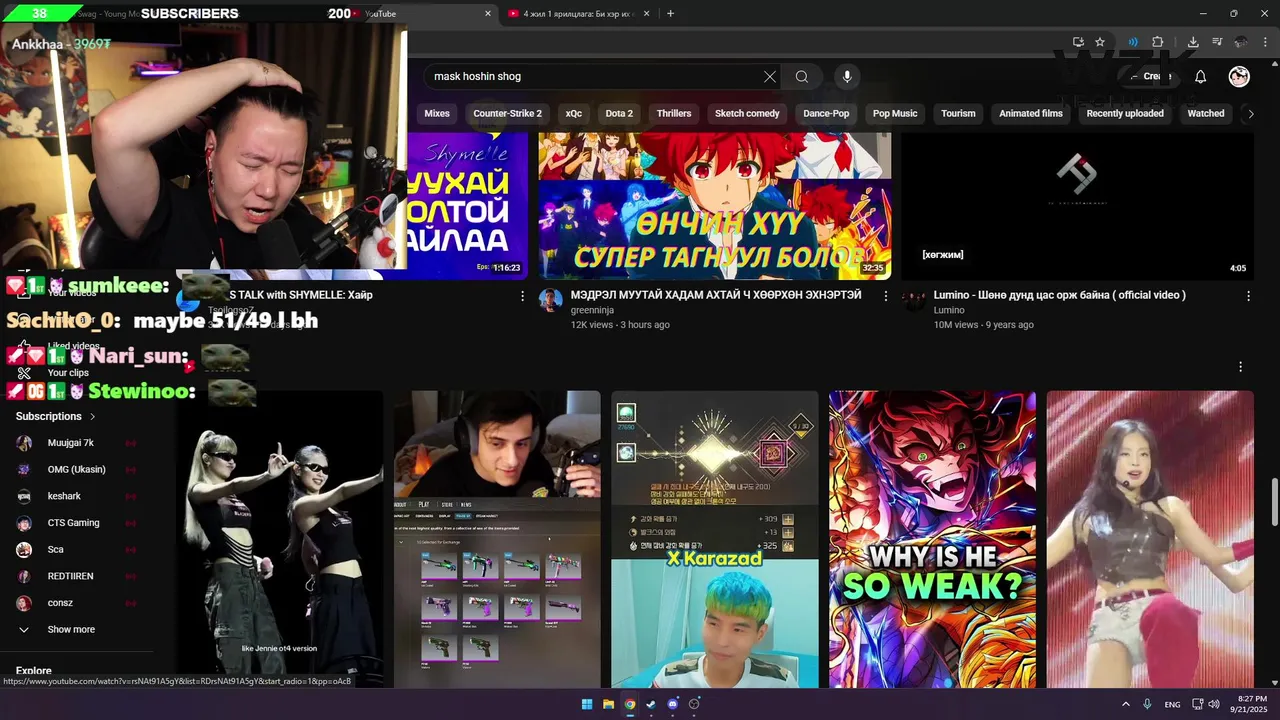This screenshot has width=1280, height=720.
Task: Select the Mixes filter chip
Action: [x=437, y=114]
